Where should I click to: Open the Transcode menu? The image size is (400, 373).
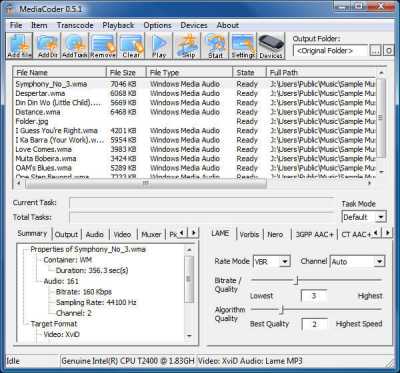tap(75, 25)
